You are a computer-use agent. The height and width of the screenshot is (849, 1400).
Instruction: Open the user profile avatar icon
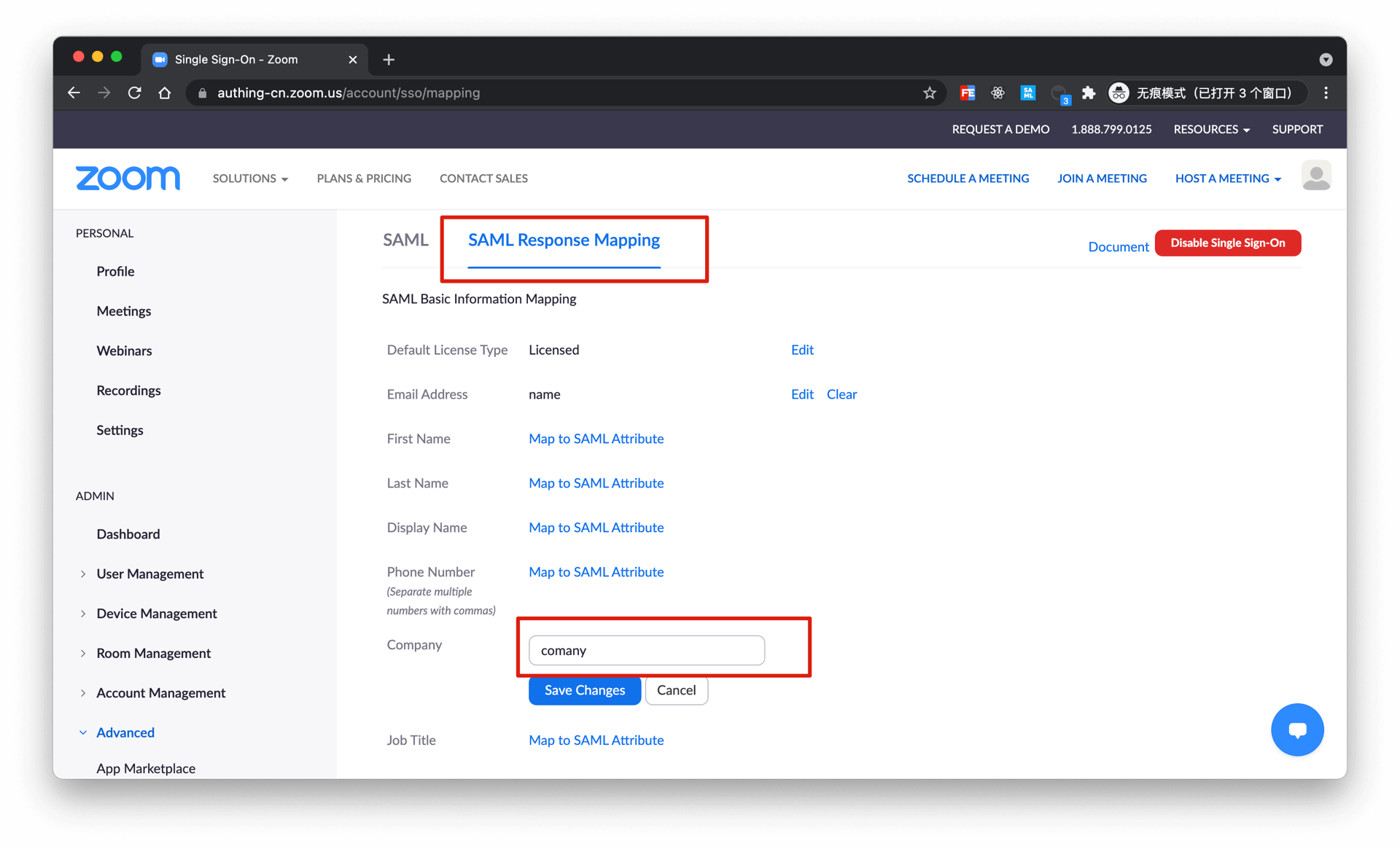[x=1315, y=177]
